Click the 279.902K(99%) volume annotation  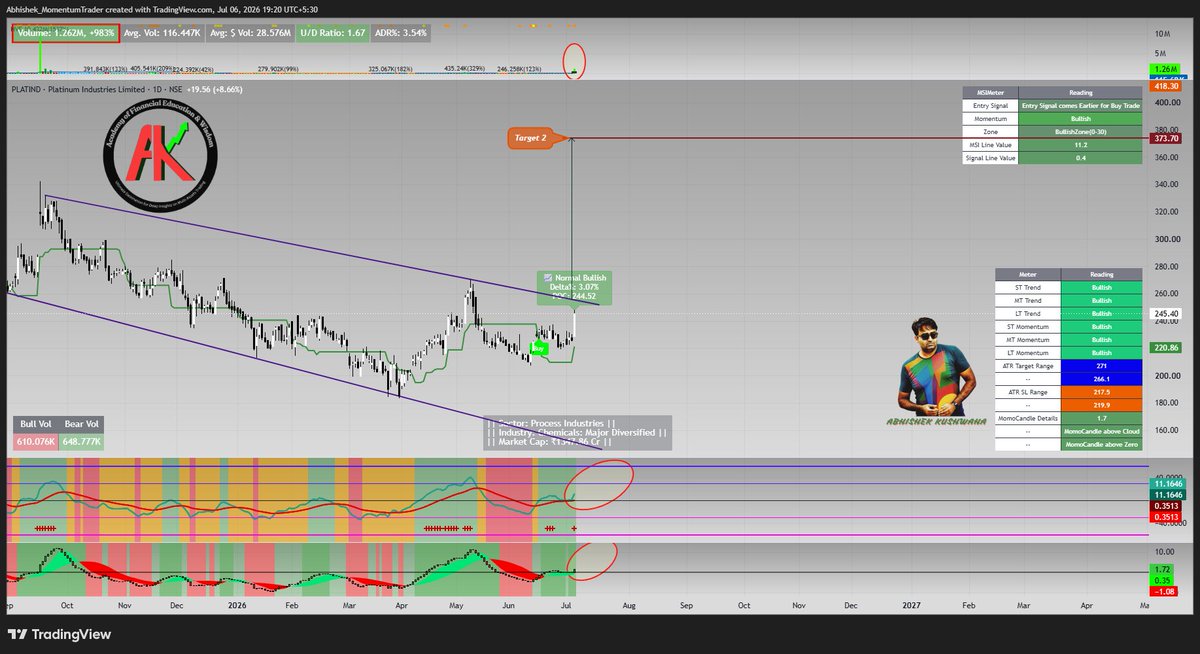point(279,70)
